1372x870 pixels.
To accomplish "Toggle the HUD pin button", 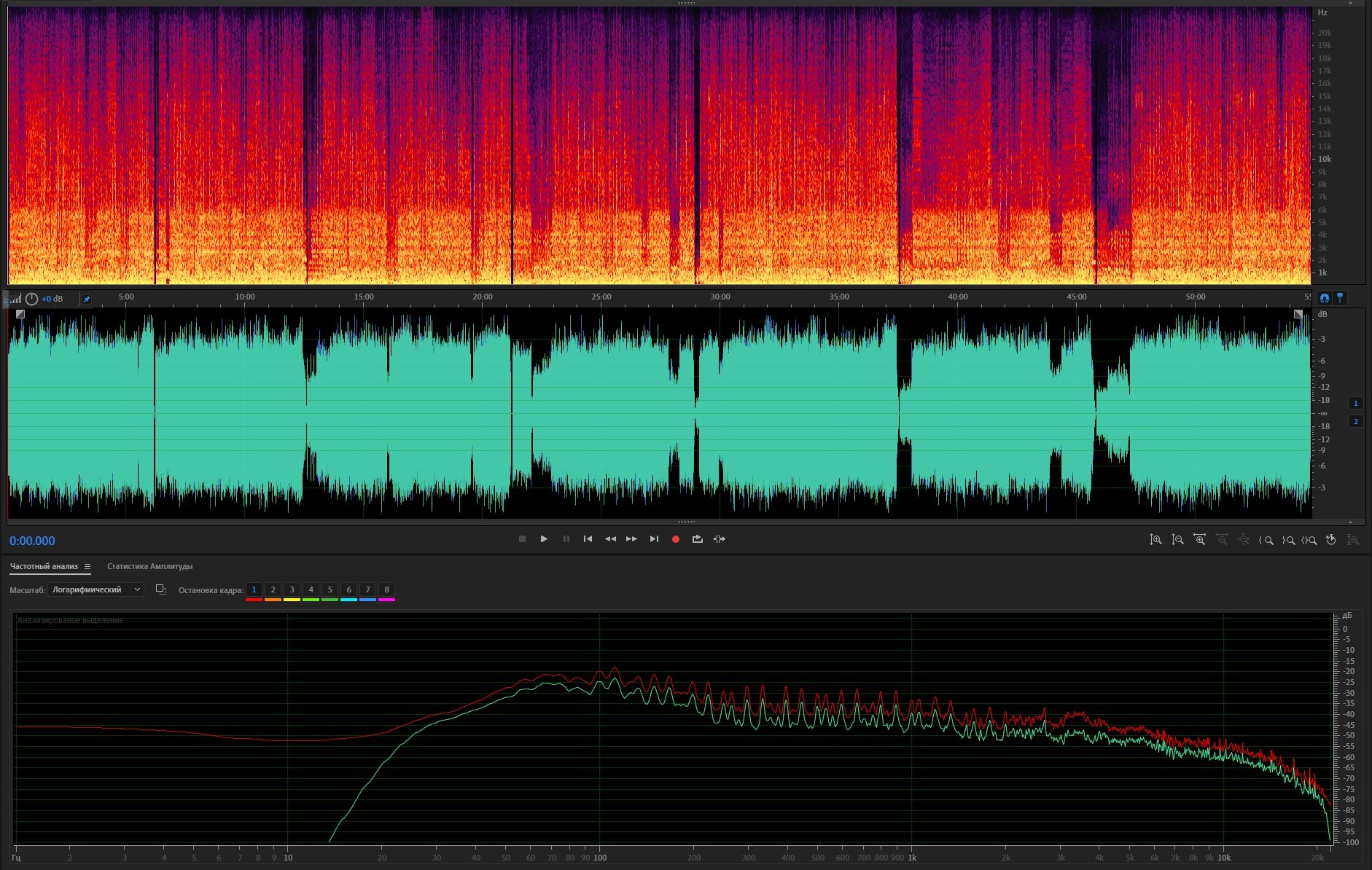I will pos(87,299).
